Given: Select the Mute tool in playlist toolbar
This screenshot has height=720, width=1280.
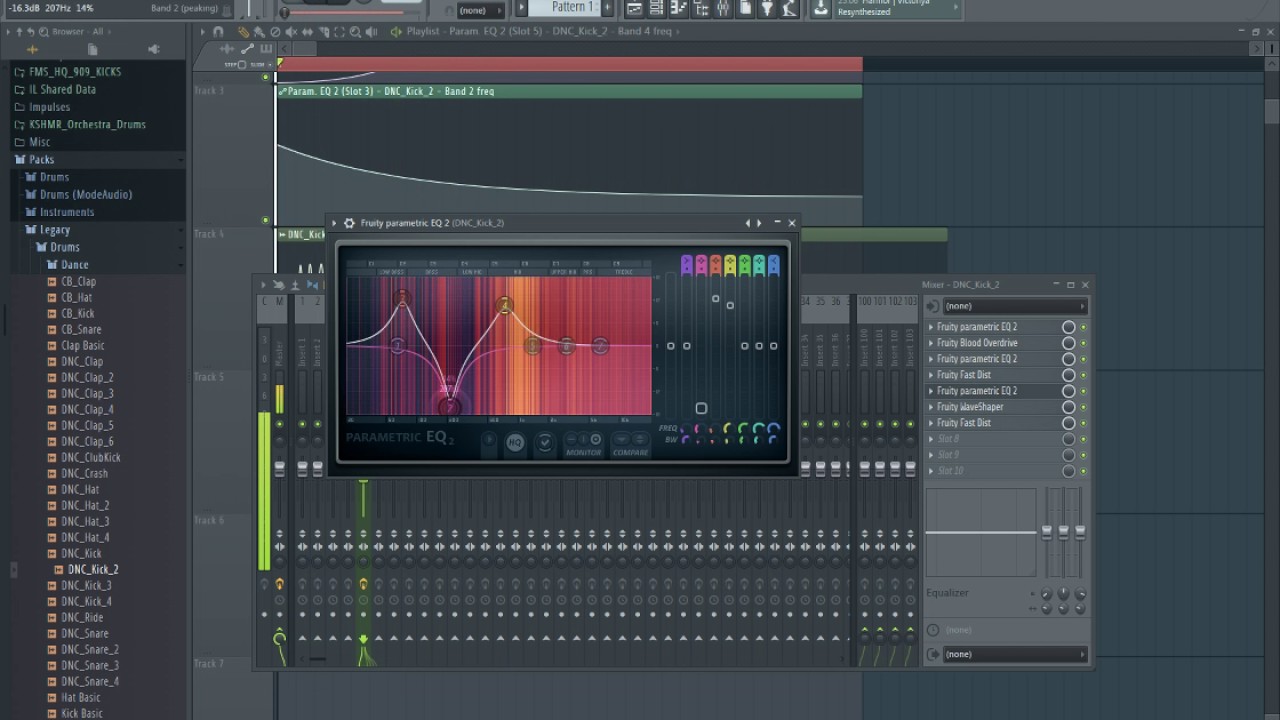Looking at the screenshot, I should click(x=291, y=32).
